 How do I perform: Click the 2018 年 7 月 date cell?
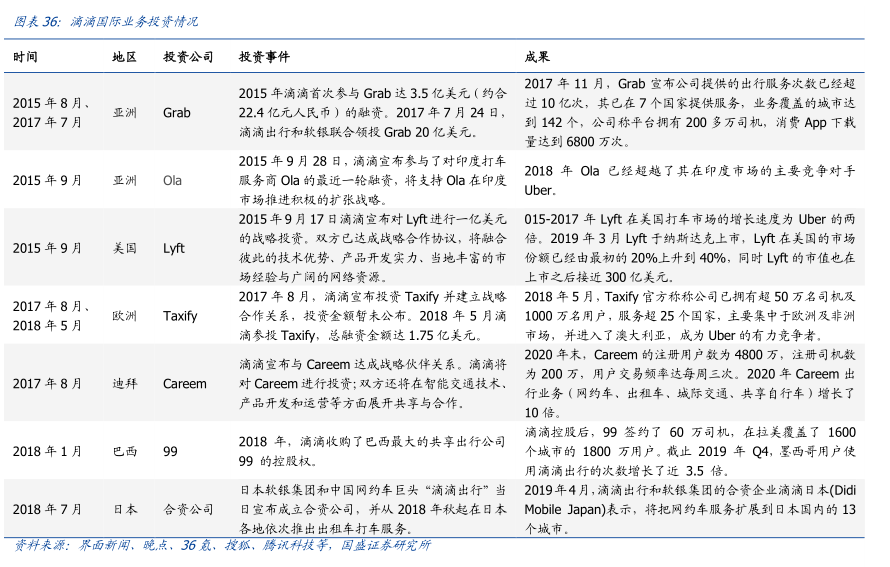coord(47,509)
